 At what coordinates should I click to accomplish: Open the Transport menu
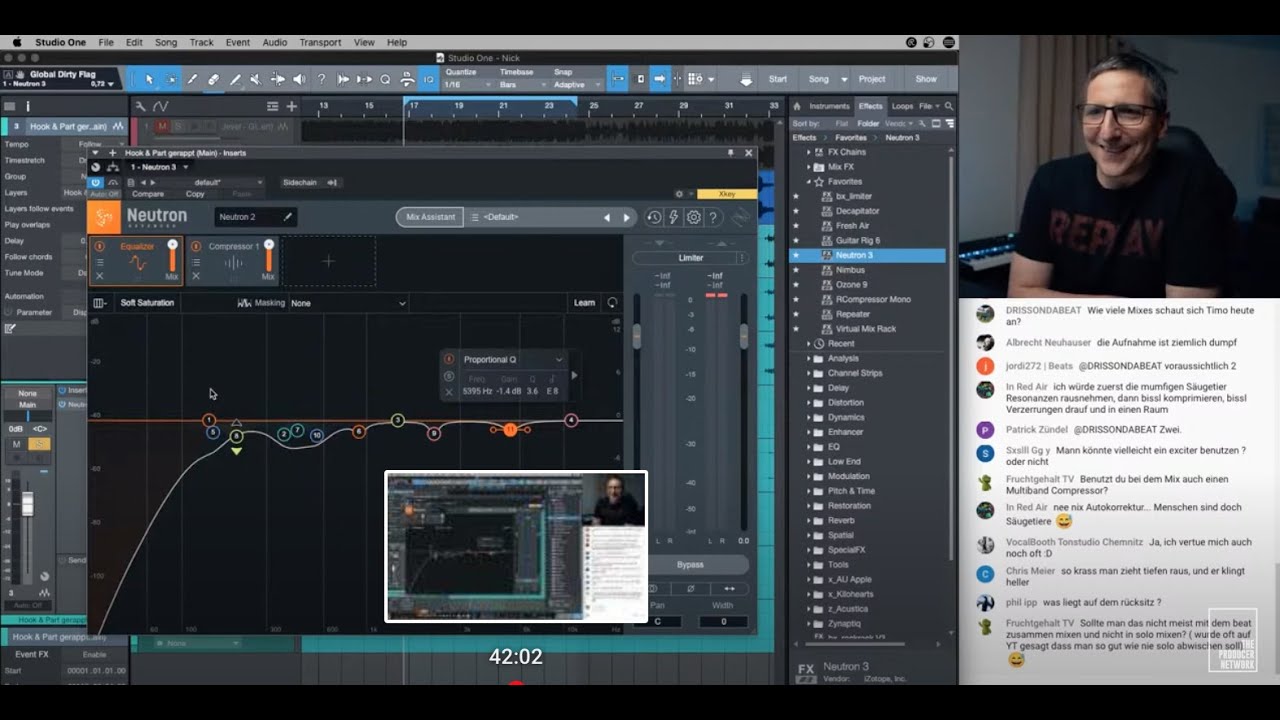point(320,43)
